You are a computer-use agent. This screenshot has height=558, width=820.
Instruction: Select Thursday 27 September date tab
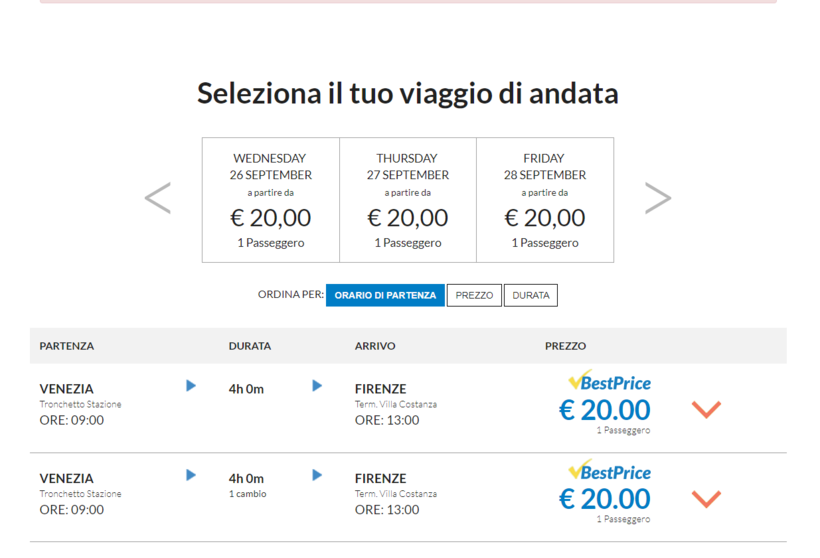click(x=407, y=200)
